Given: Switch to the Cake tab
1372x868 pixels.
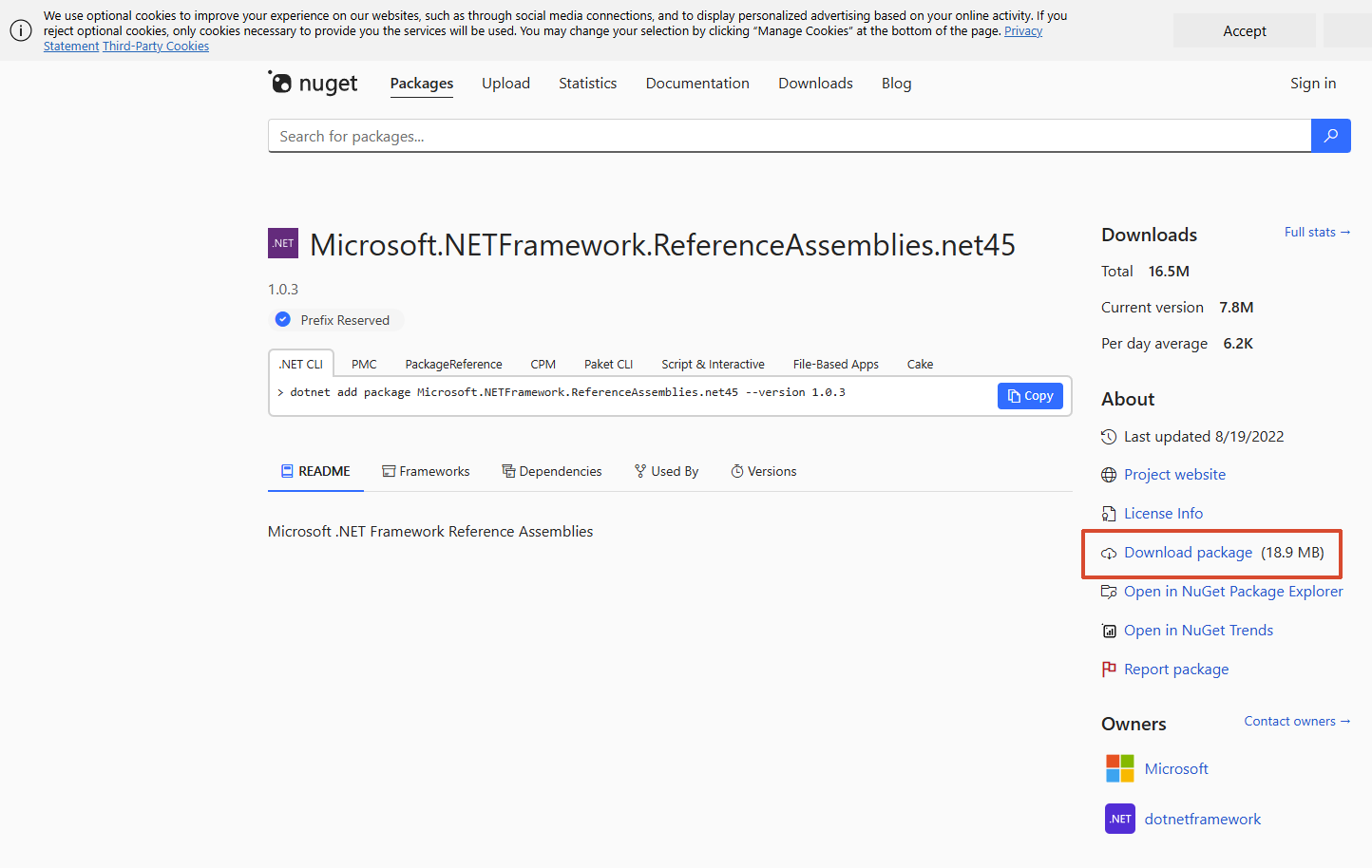Looking at the screenshot, I should click(920, 364).
